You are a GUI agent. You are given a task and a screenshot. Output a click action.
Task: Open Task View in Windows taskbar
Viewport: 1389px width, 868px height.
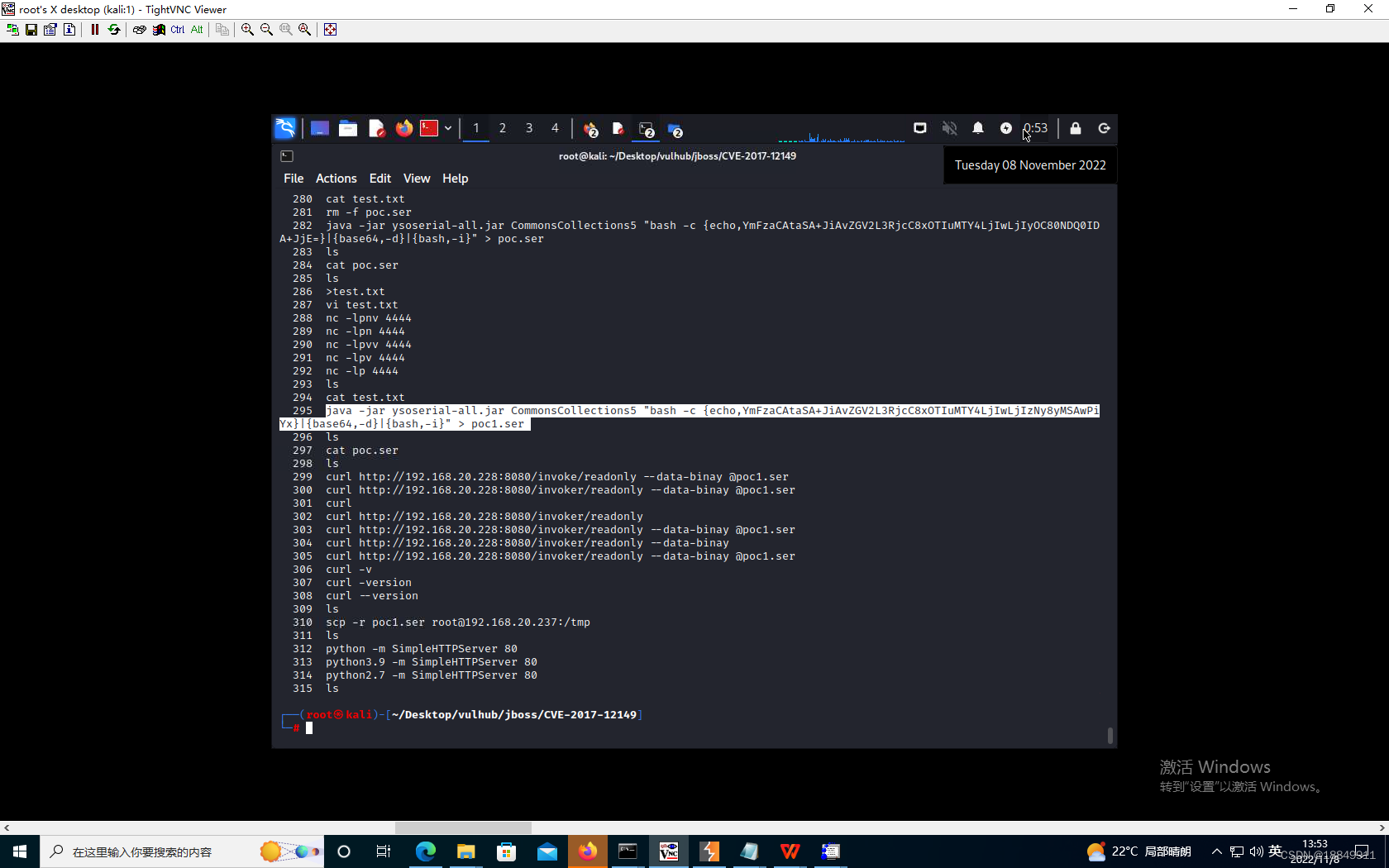click(x=384, y=851)
